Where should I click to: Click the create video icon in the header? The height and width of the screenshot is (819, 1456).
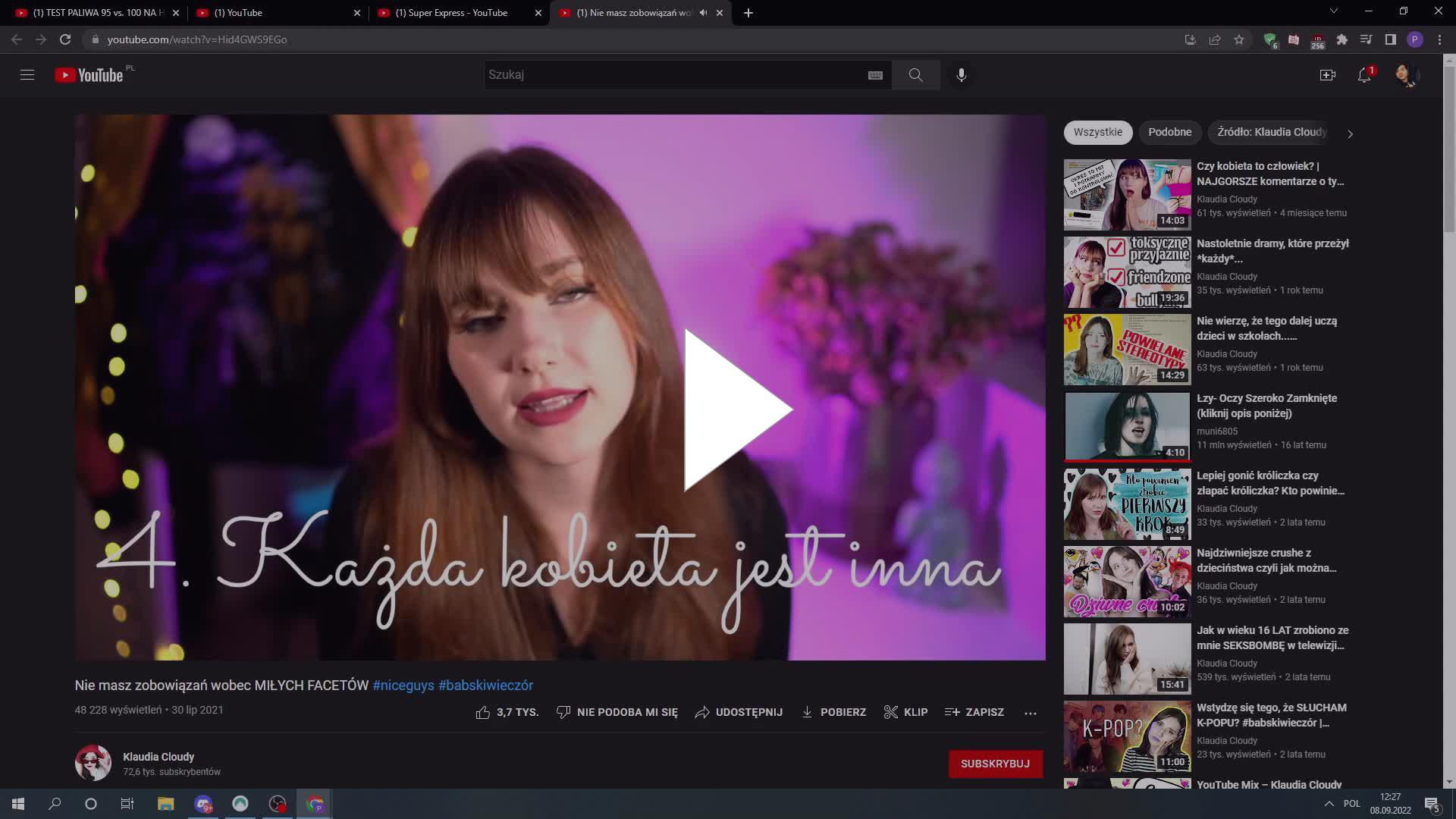pyautogui.click(x=1328, y=74)
